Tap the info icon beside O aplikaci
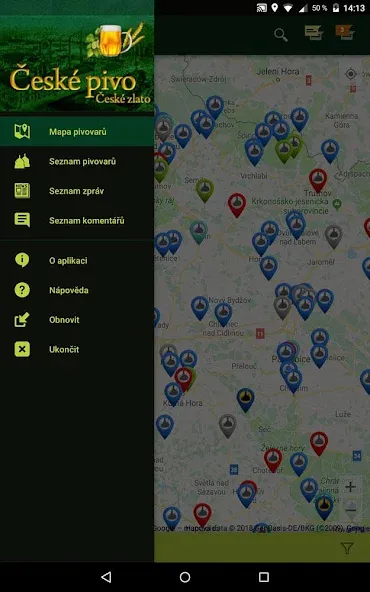 coord(22,260)
